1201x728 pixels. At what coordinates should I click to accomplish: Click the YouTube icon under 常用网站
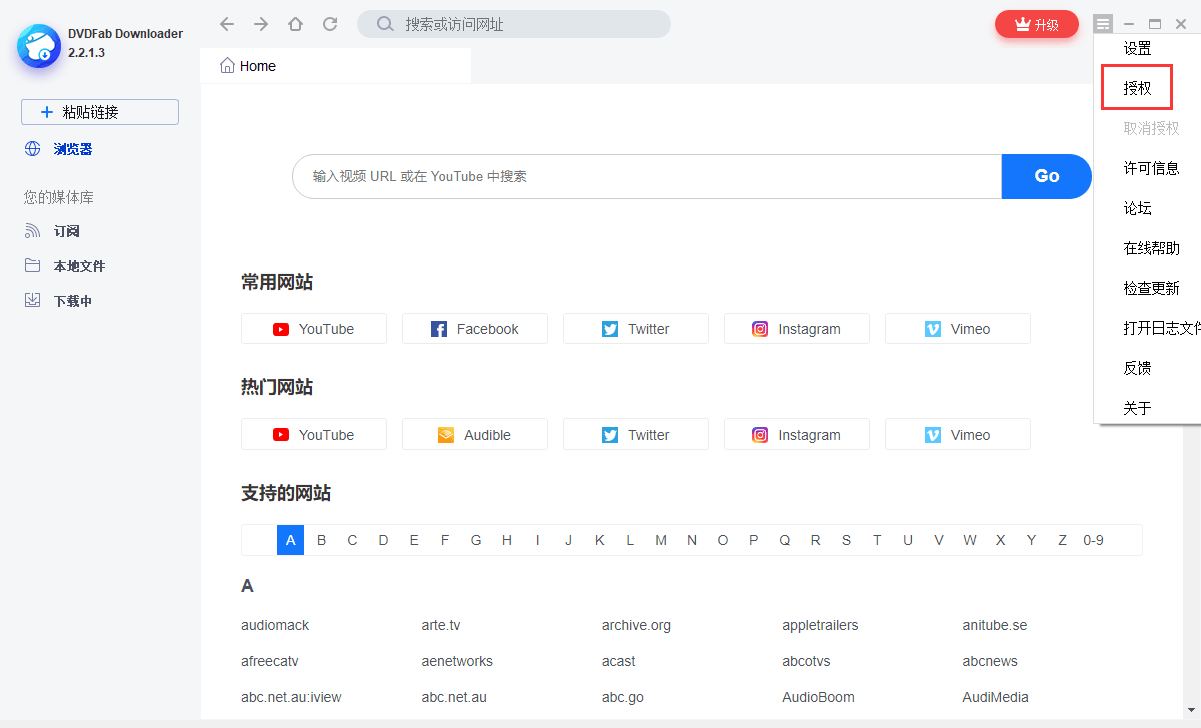[x=281, y=329]
